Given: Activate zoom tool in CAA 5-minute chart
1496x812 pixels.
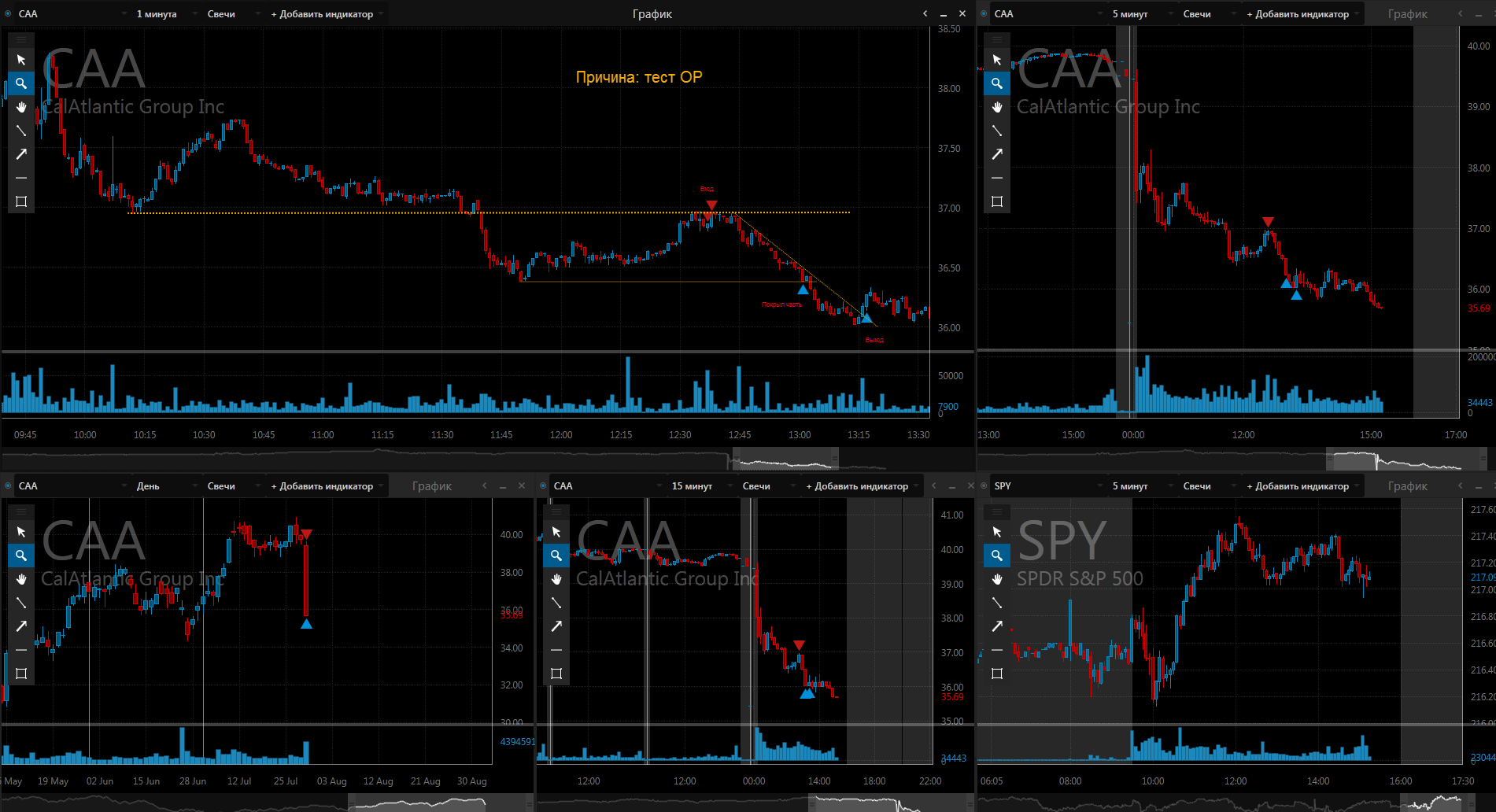Looking at the screenshot, I should (997, 83).
